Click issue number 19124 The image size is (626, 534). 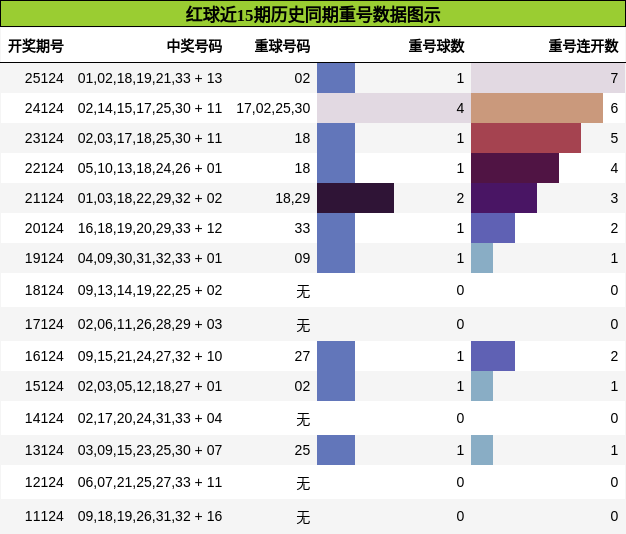pyautogui.click(x=44, y=258)
